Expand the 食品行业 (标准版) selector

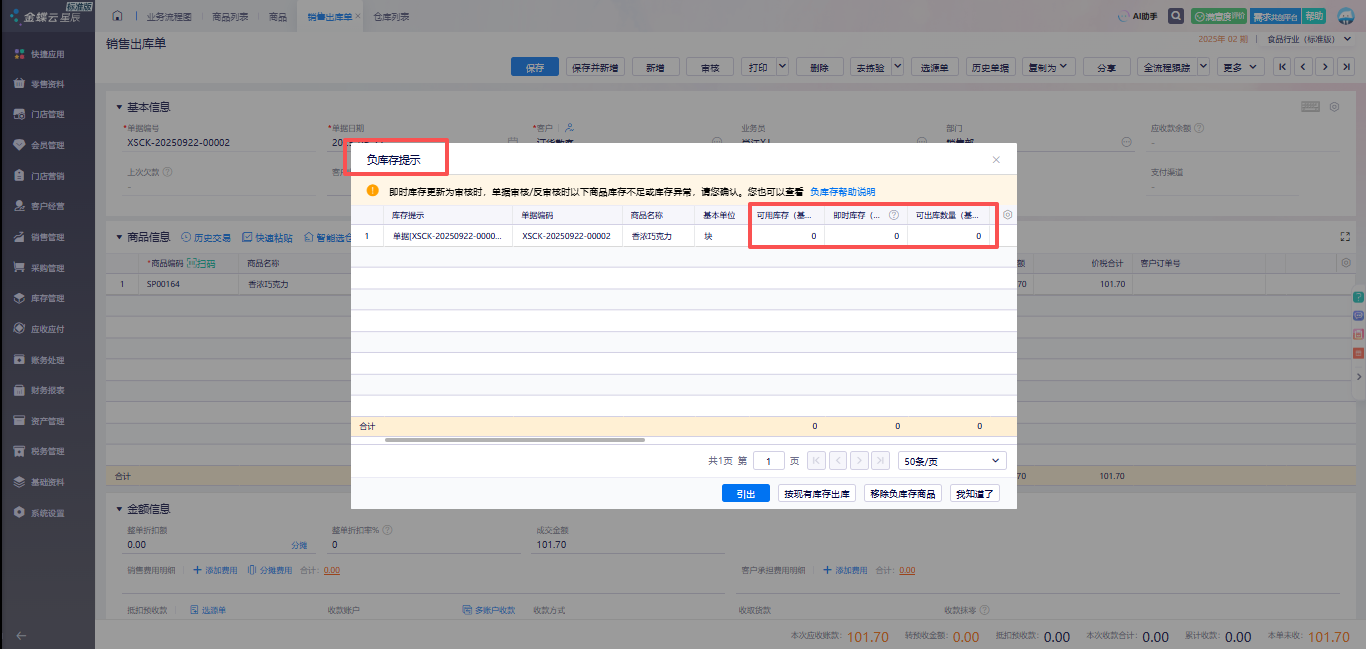point(1312,40)
